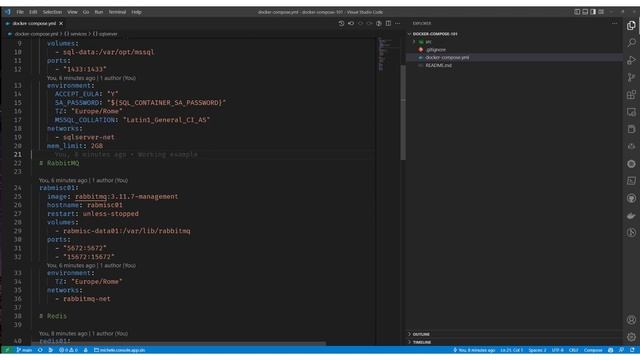Click Split Editor Right icon
The height and width of the screenshot is (360, 640).
pyautogui.click(x=388, y=24)
